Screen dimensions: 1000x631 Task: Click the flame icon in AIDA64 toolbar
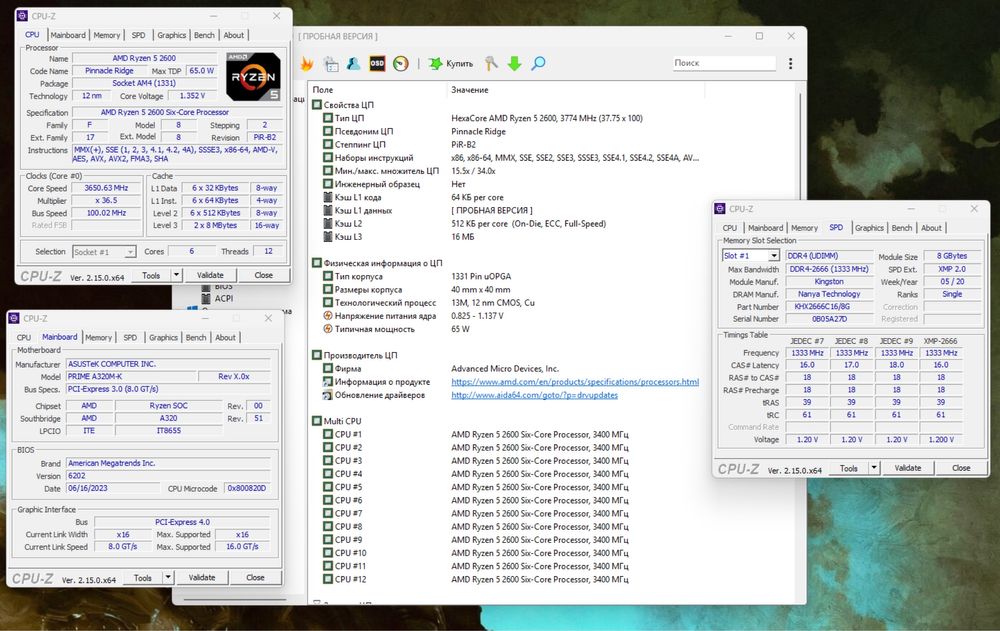point(307,64)
